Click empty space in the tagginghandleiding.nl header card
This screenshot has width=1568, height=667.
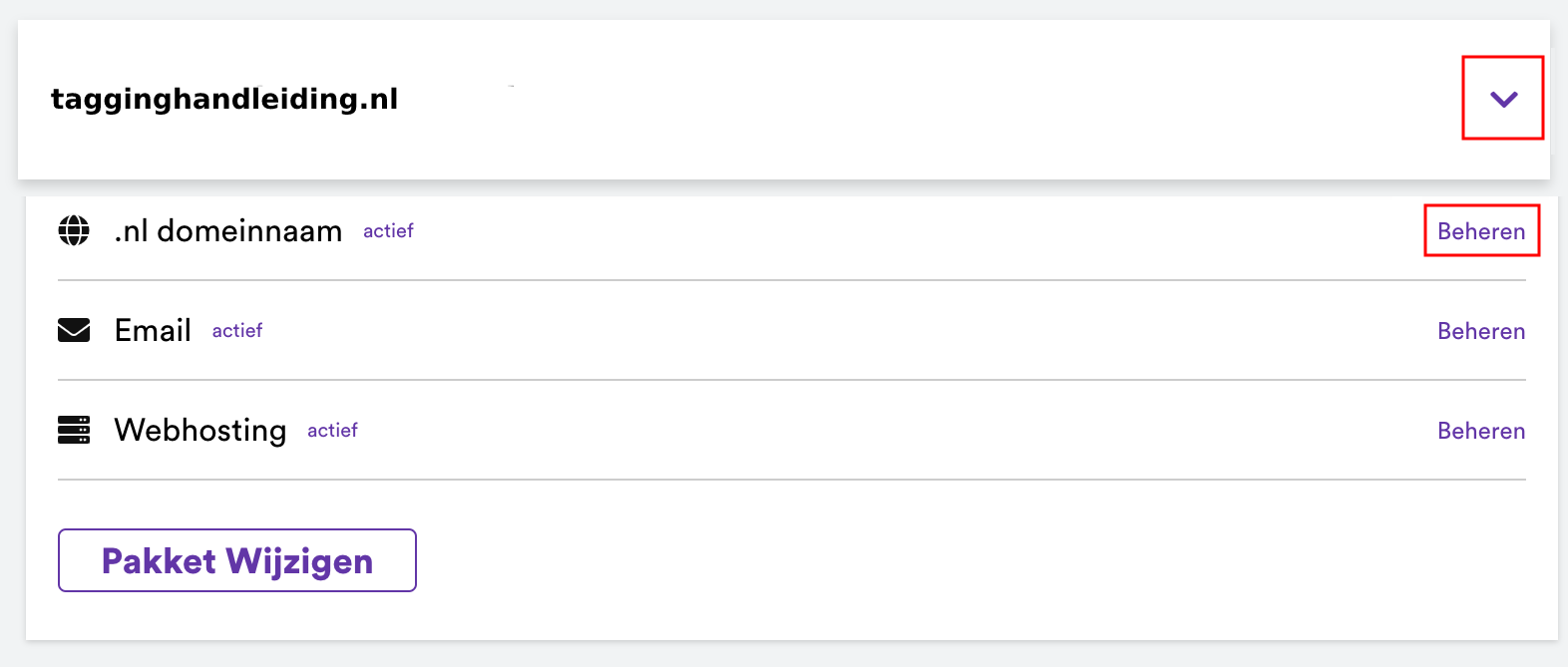click(x=898, y=100)
